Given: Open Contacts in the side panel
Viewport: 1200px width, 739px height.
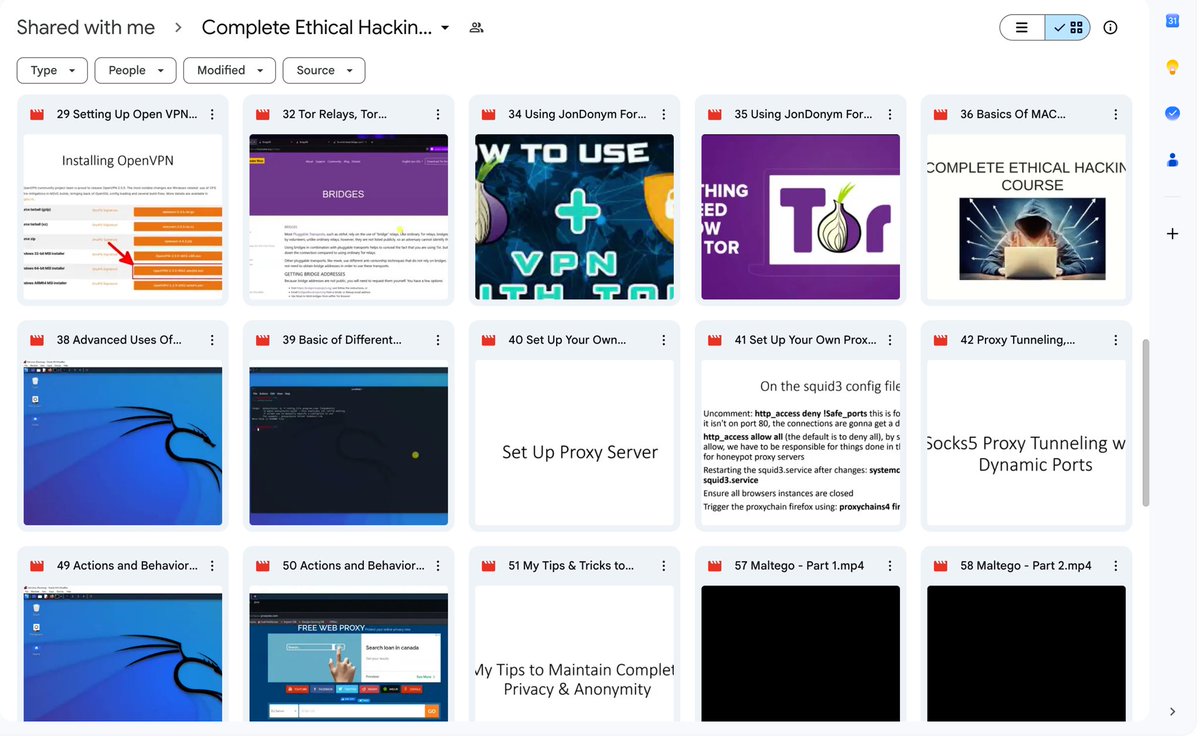Looking at the screenshot, I should 1173,159.
